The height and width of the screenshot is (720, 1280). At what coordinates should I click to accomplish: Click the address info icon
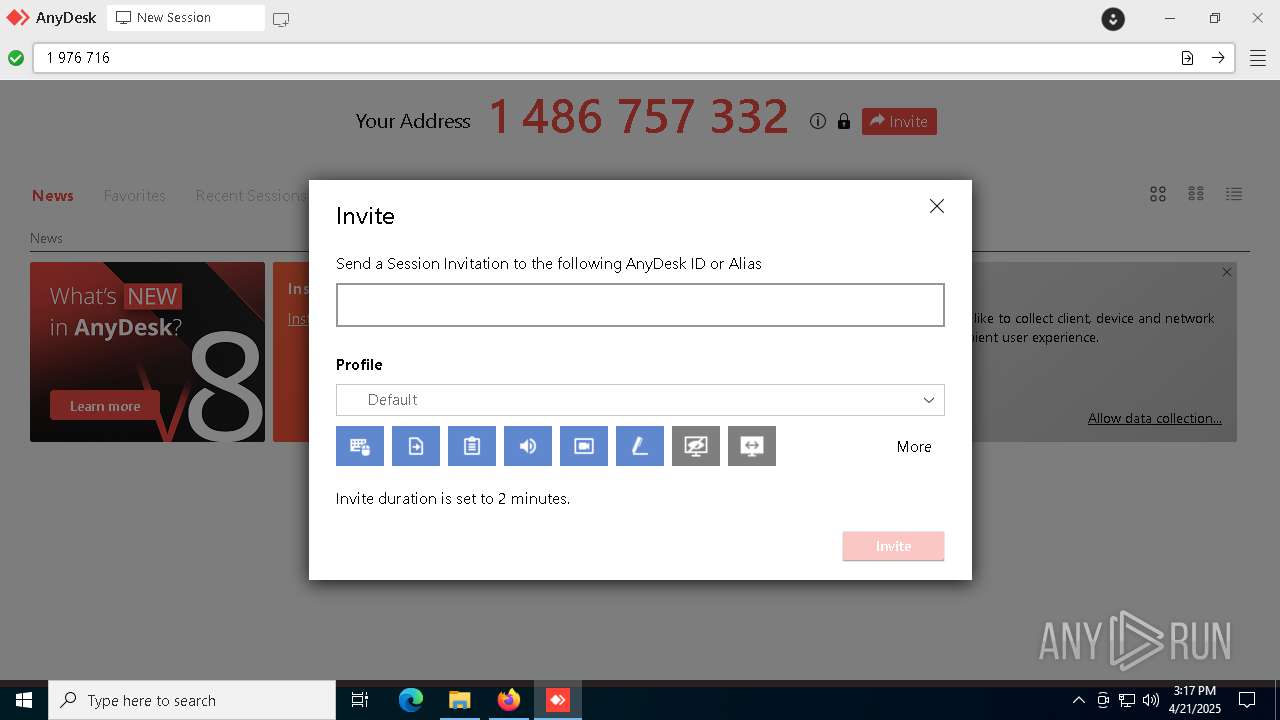point(818,121)
